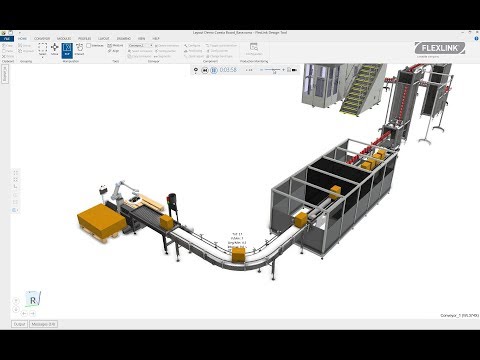Click the quick access save icon
The width and height of the screenshot is (480, 360).
pyautogui.click(x=10, y=33)
